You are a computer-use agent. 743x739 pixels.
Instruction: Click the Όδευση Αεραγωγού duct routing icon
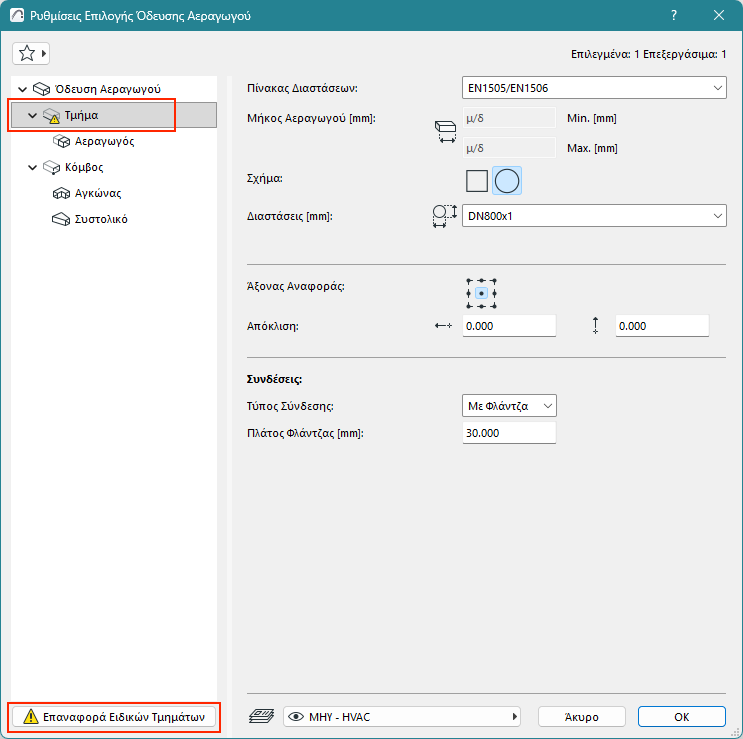point(41,89)
